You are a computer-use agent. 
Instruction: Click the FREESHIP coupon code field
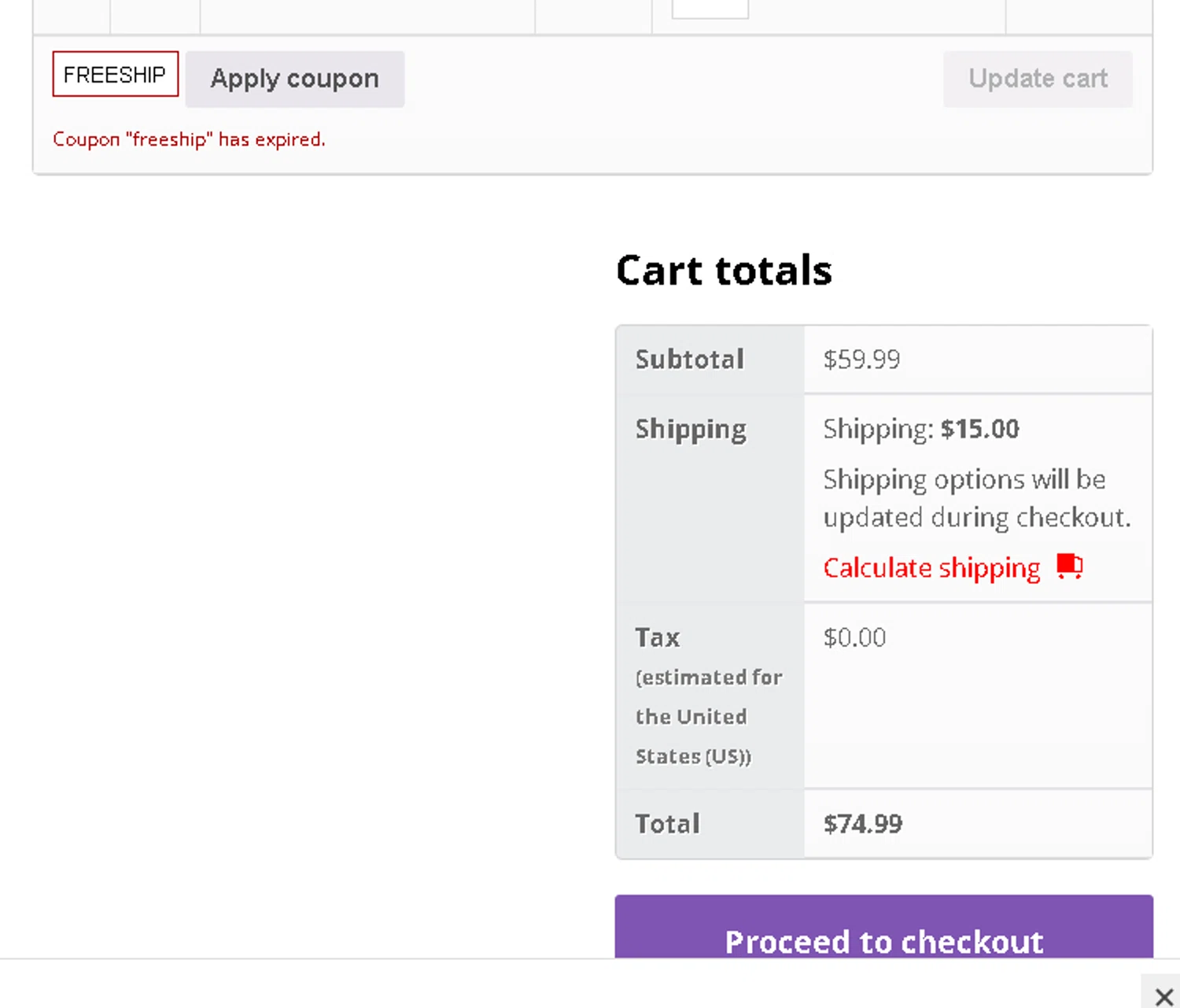(x=116, y=74)
